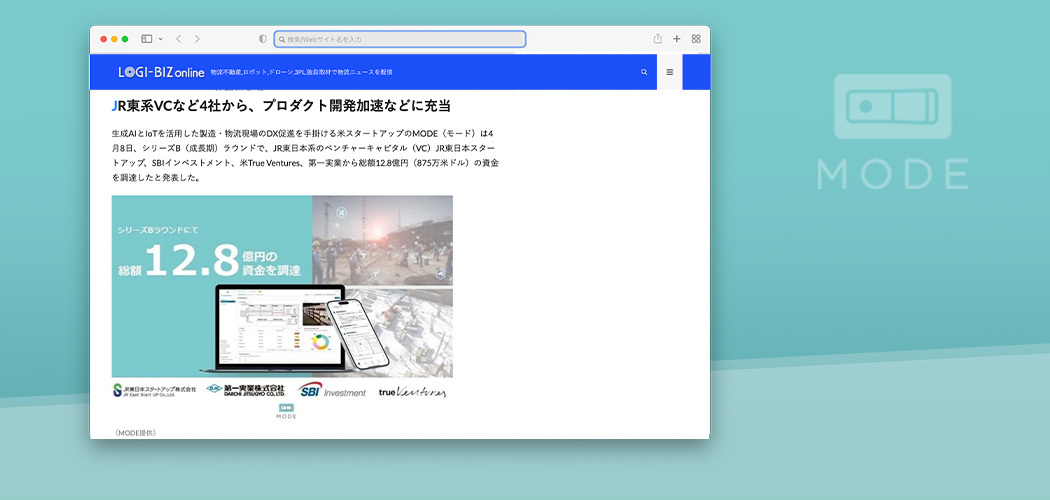Click the LOGI-BIZ online logo

161,72
